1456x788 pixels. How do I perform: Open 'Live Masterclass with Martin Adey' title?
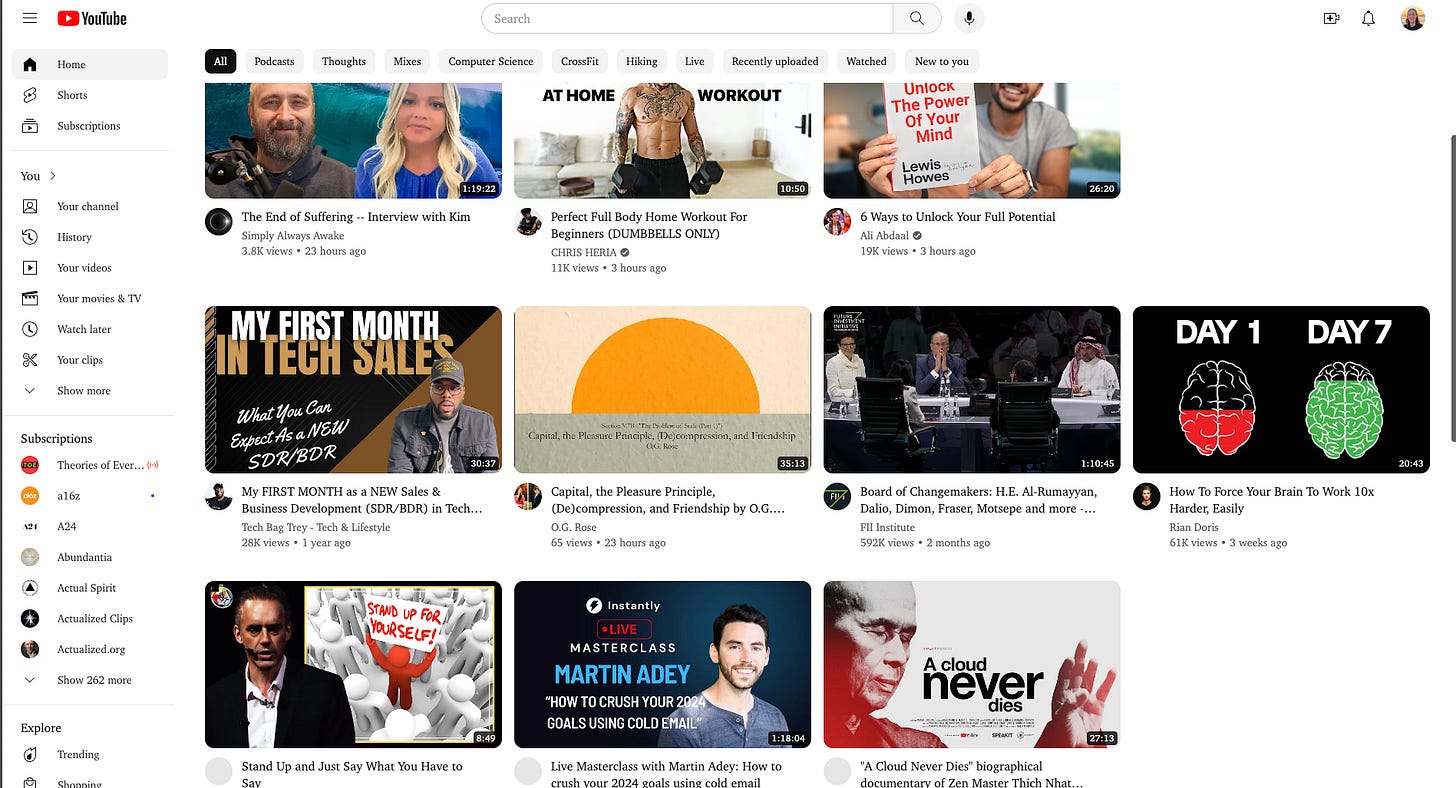tap(666, 774)
